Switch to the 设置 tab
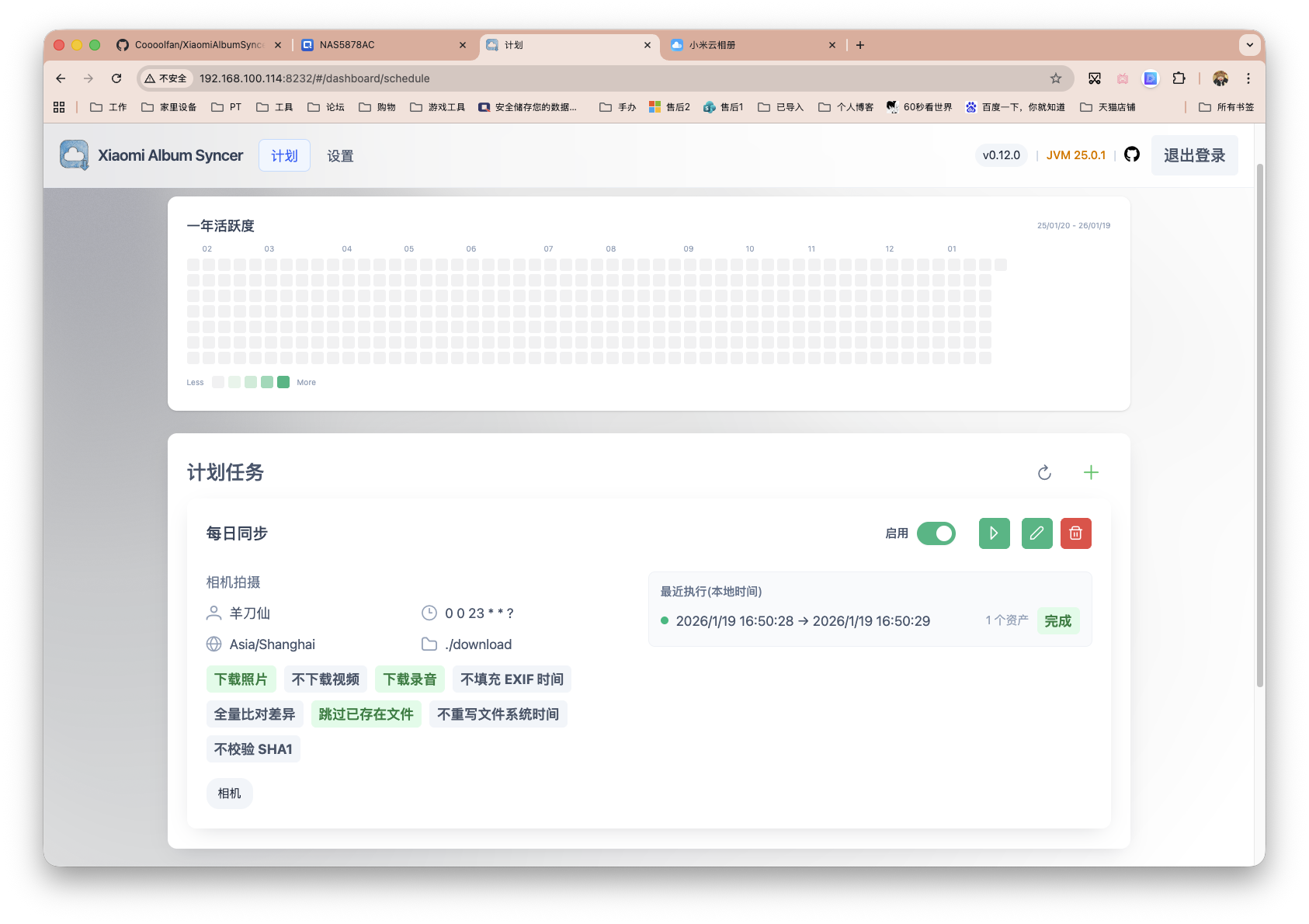This screenshot has height=924, width=1309. coord(340,155)
